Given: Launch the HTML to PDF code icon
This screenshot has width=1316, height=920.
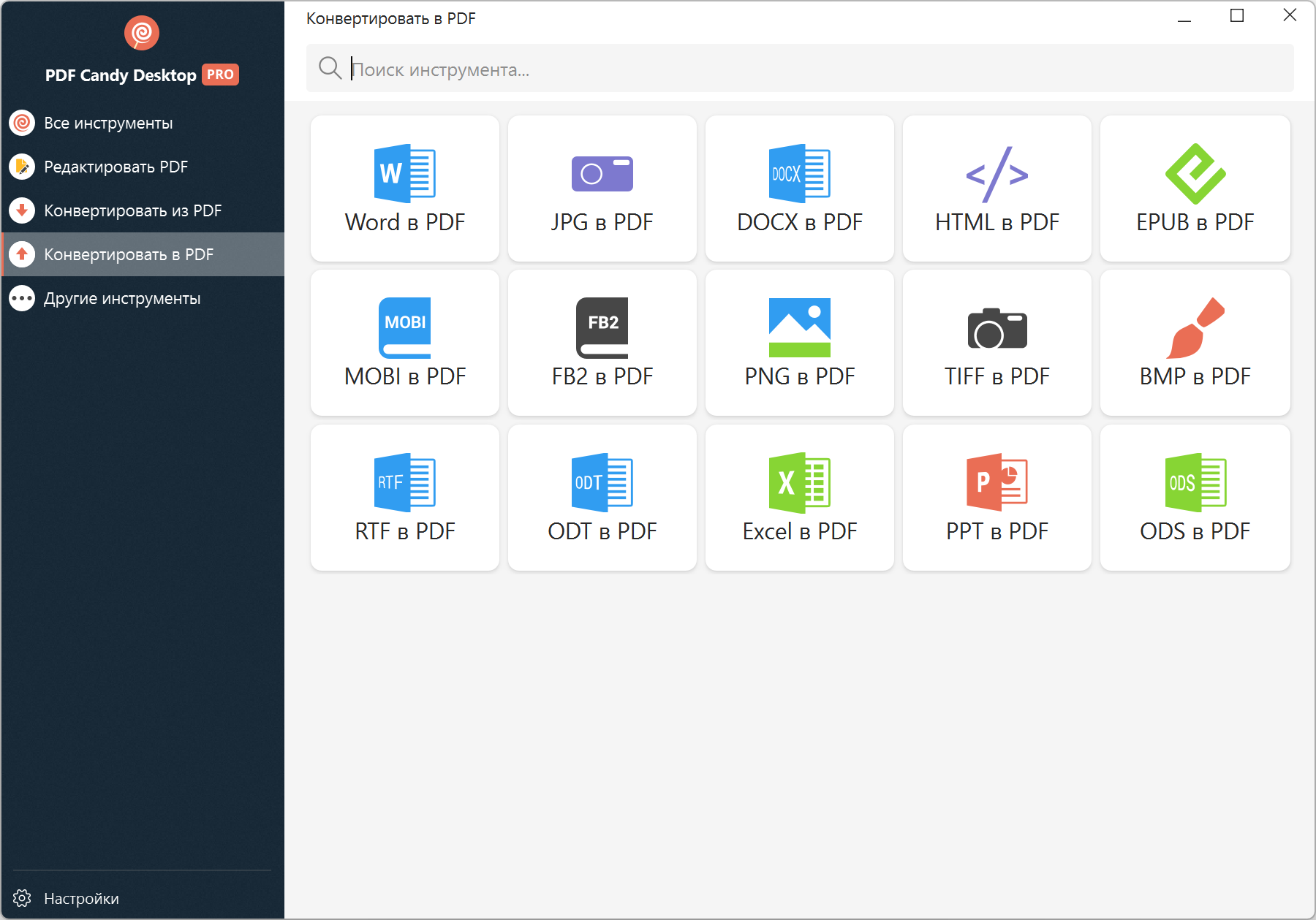Looking at the screenshot, I should (997, 174).
